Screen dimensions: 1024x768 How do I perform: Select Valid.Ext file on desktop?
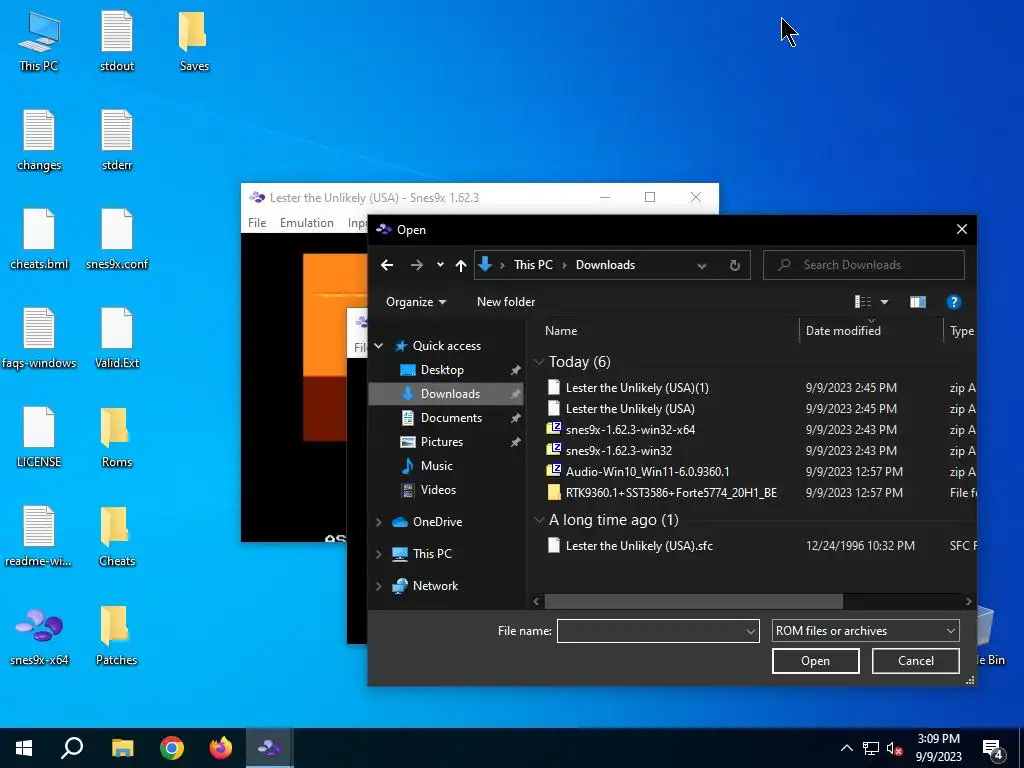point(117,338)
